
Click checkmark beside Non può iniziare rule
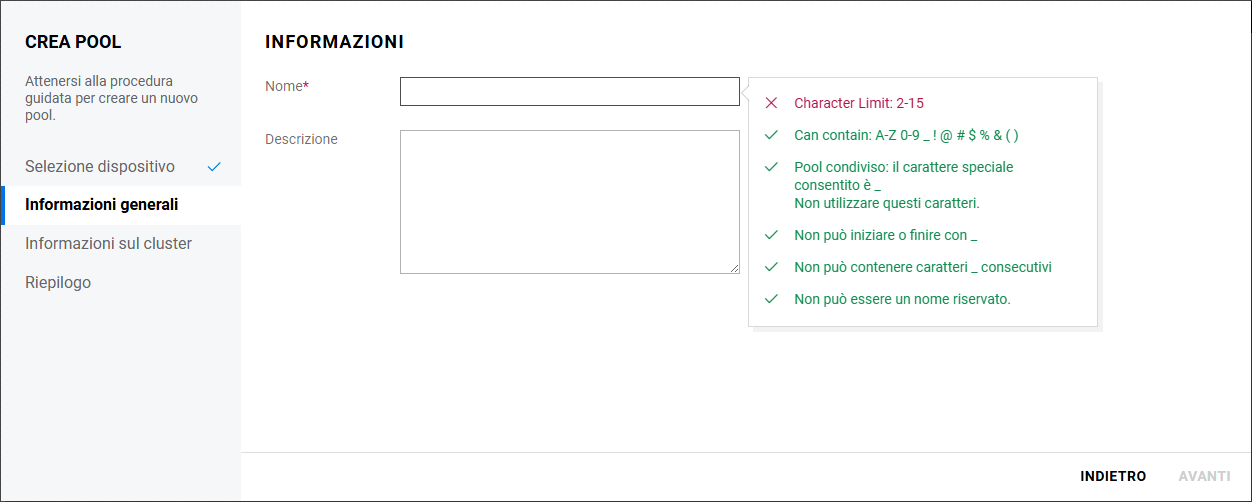tap(771, 235)
